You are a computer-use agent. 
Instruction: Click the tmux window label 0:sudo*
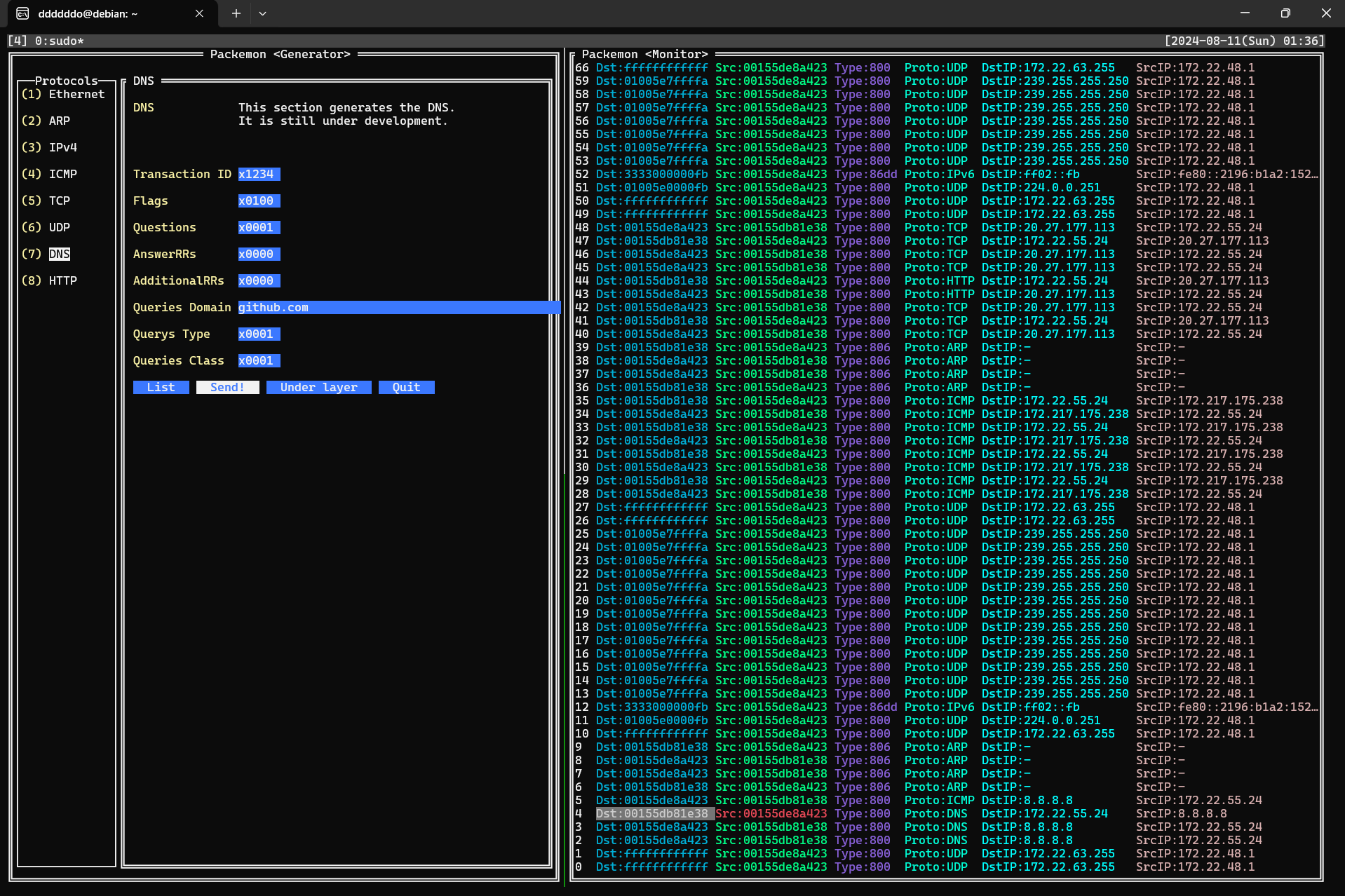click(x=60, y=41)
